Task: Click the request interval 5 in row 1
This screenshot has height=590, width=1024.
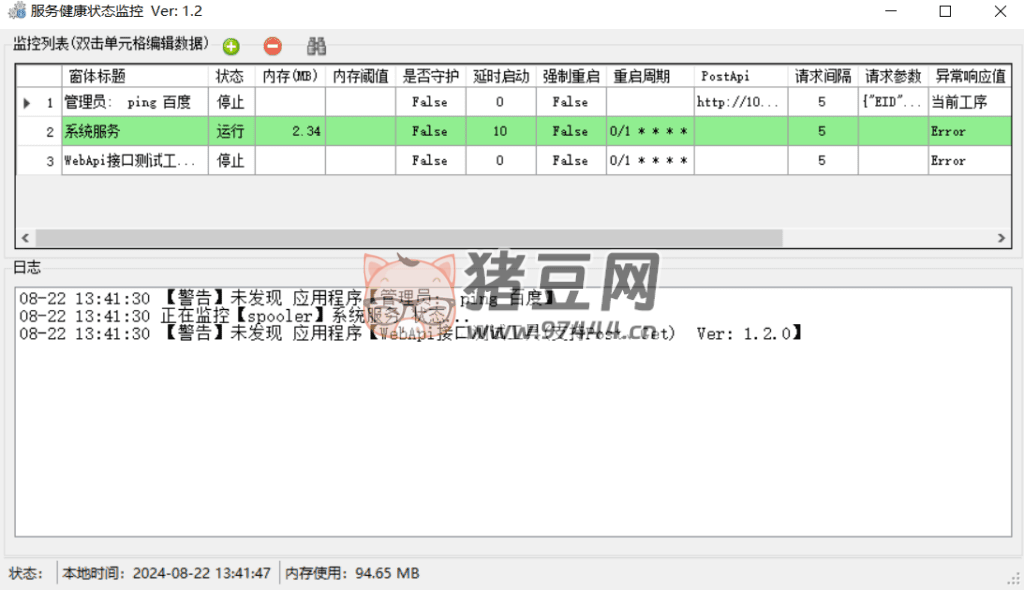Action: 823,102
